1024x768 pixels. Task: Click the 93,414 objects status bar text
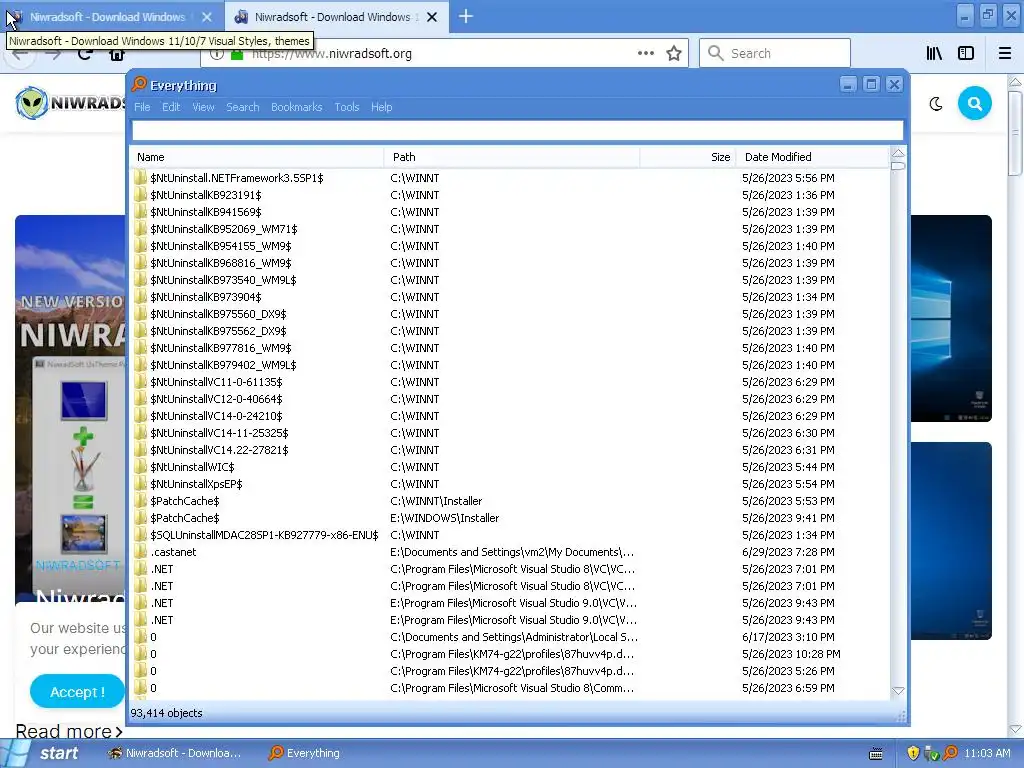coord(167,713)
